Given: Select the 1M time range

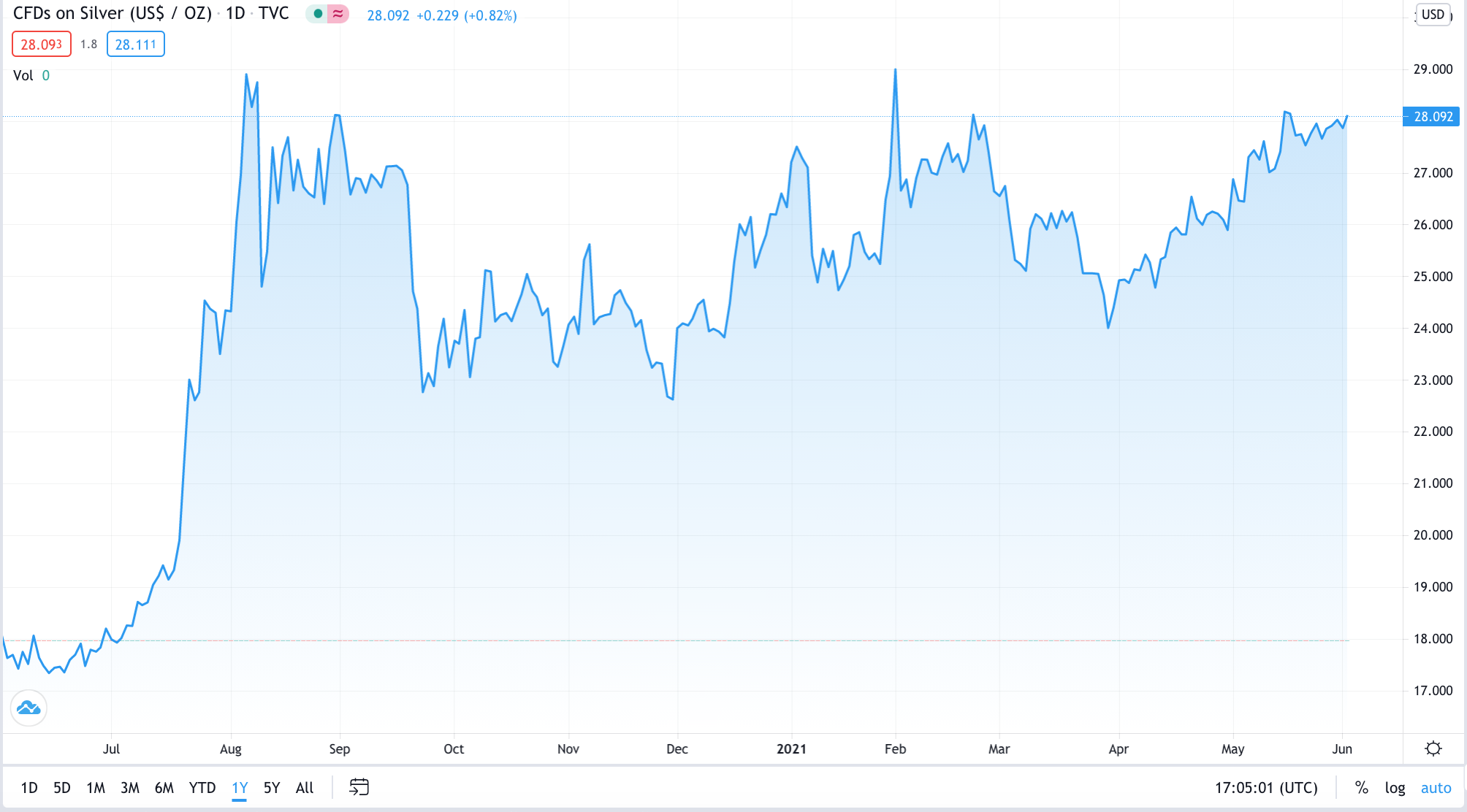Looking at the screenshot, I should pyautogui.click(x=96, y=787).
